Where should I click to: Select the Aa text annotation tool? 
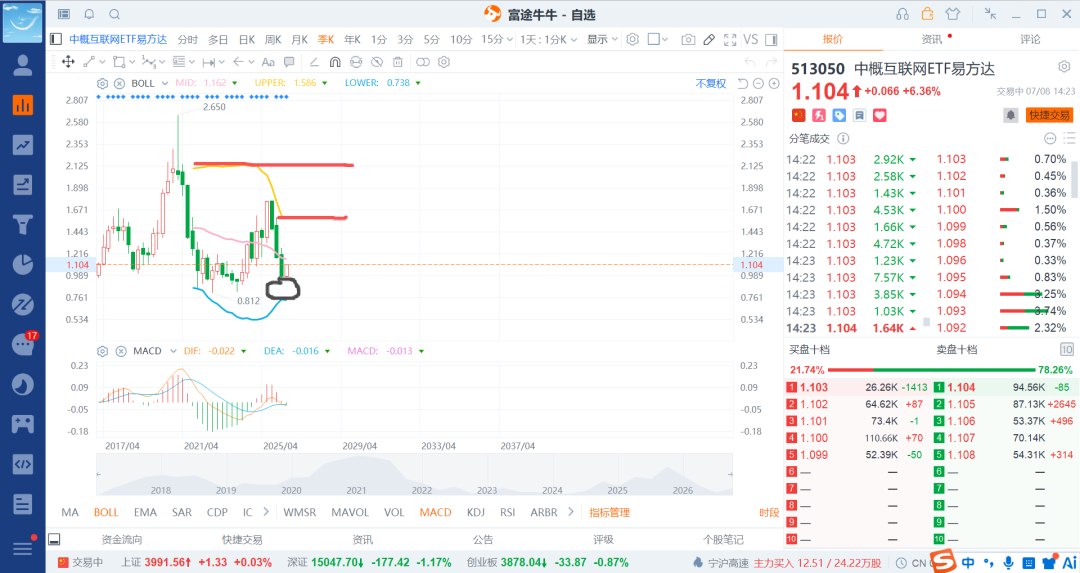click(x=268, y=62)
